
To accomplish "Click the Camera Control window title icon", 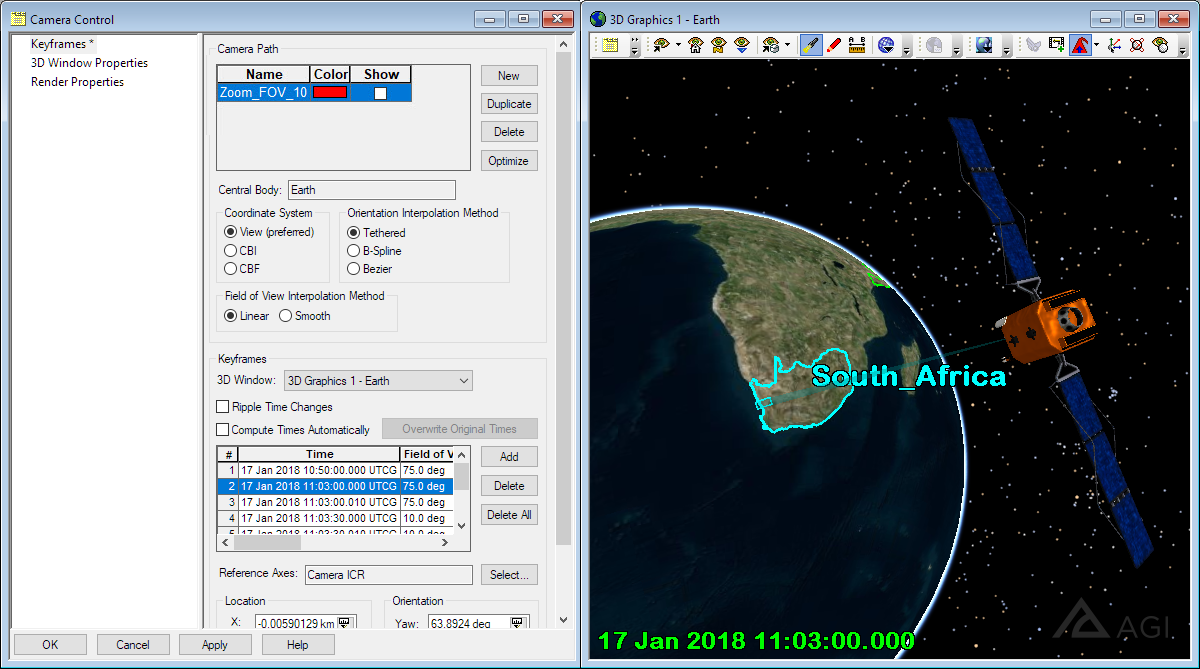I will click(18, 19).
